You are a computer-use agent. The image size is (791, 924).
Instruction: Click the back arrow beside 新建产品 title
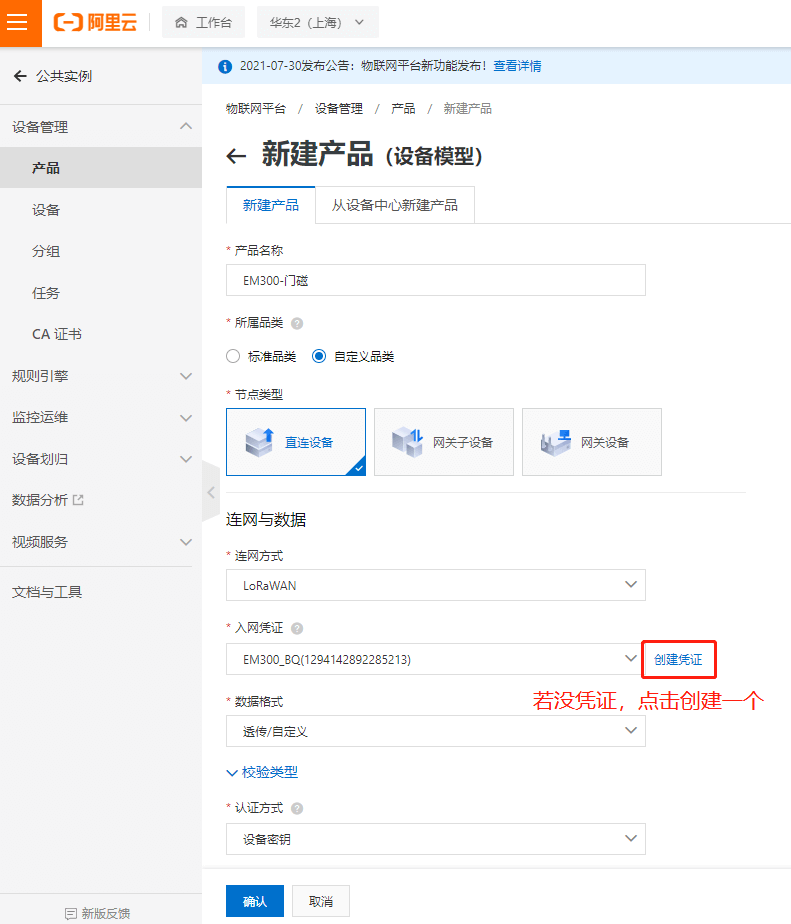pyautogui.click(x=236, y=156)
